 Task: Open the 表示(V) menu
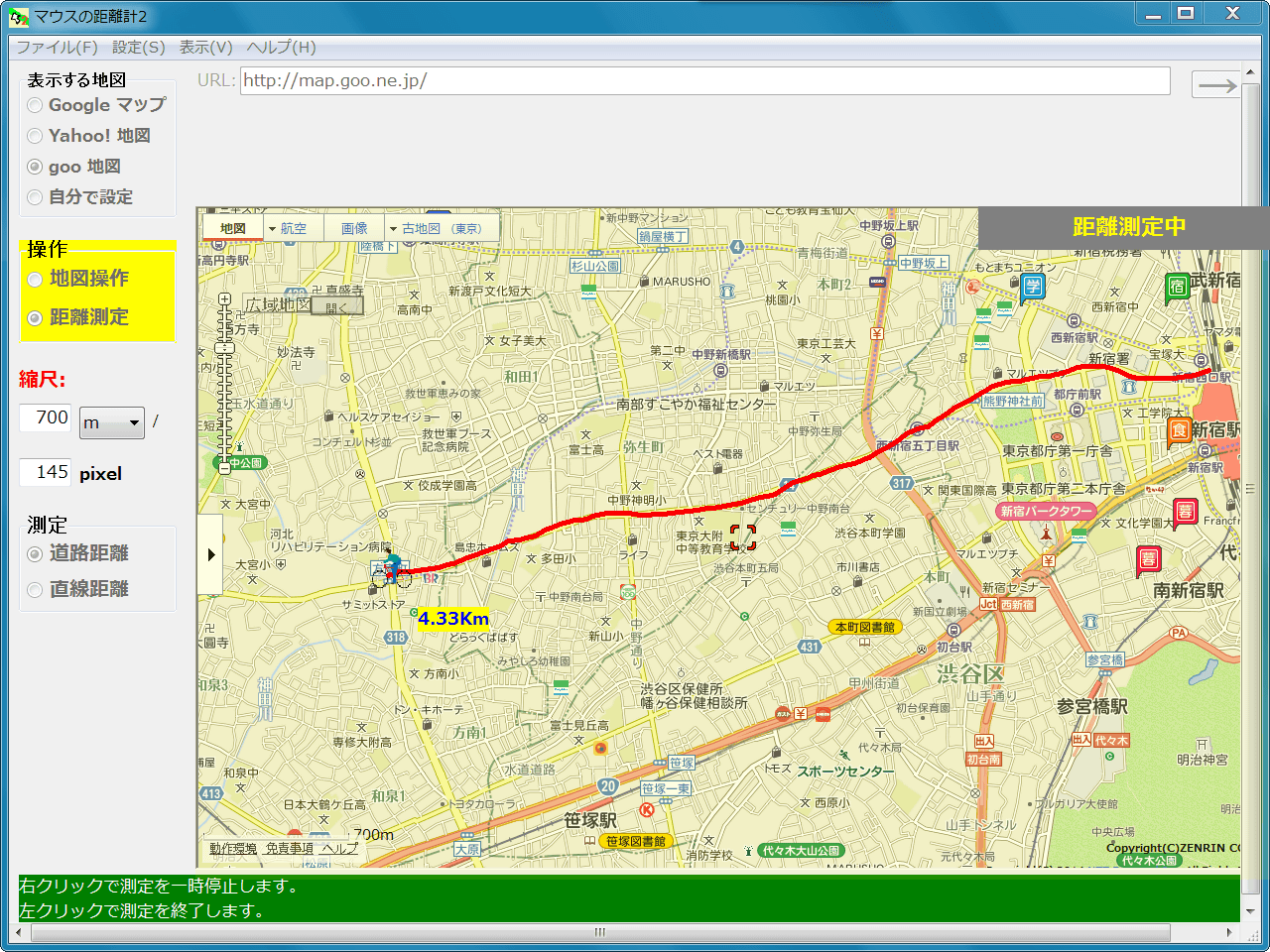pos(206,48)
